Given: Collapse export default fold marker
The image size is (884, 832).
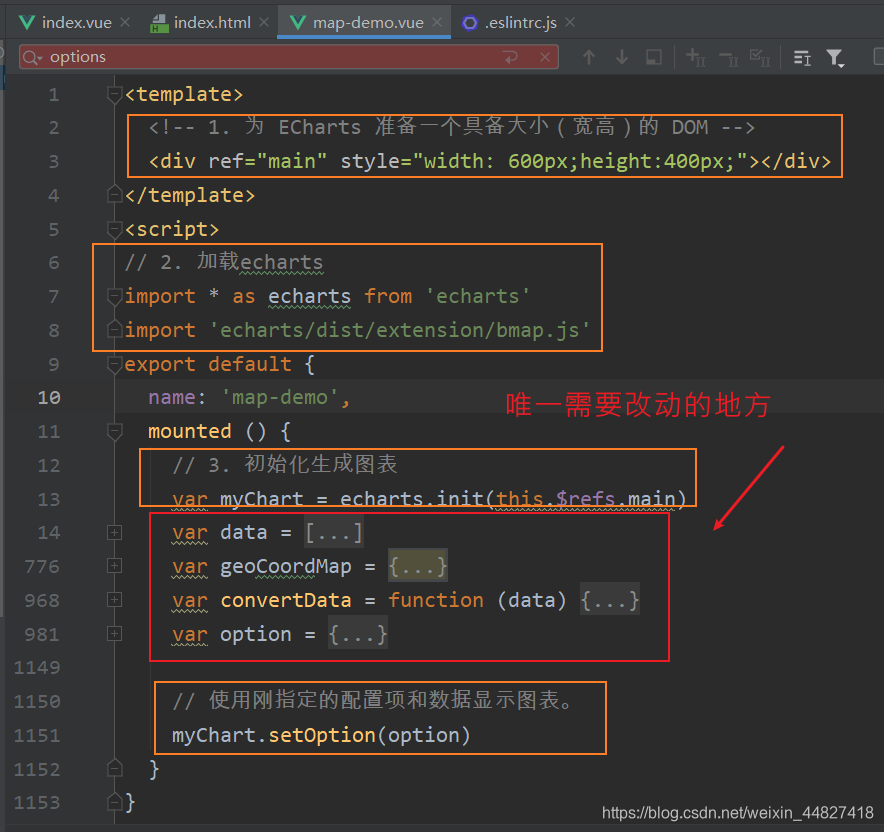Looking at the screenshot, I should tap(114, 364).
